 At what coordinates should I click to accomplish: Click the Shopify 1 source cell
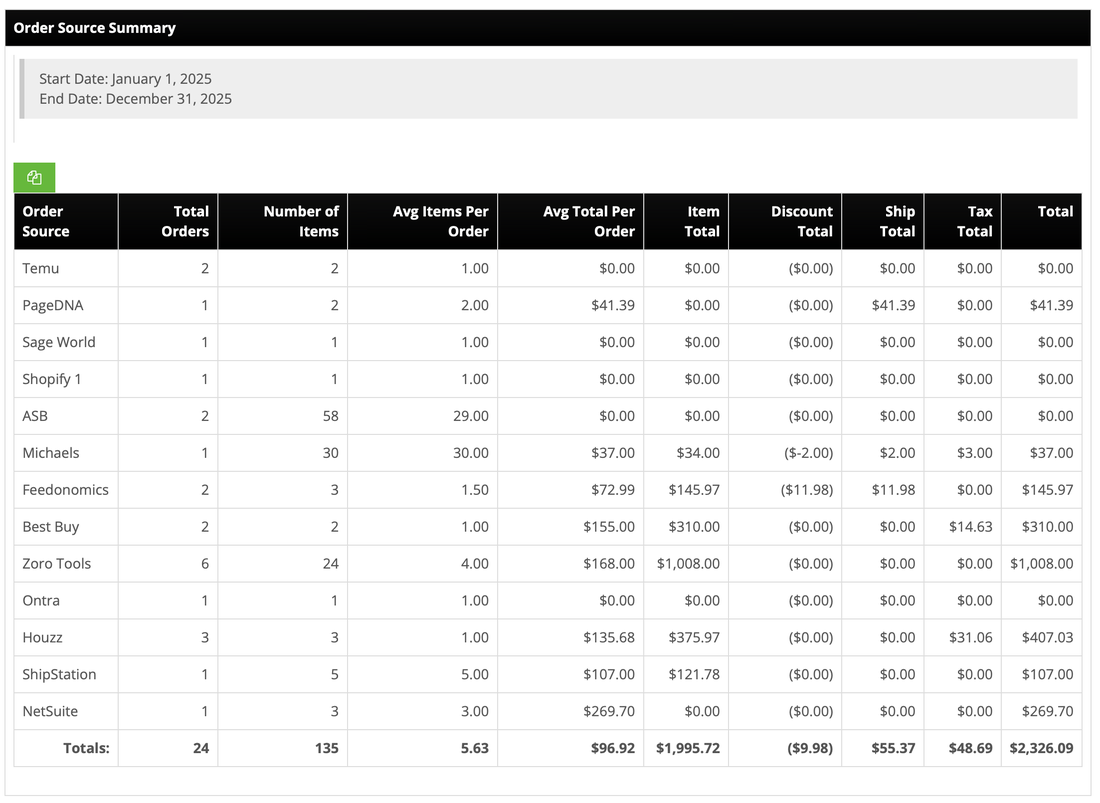tap(66, 379)
